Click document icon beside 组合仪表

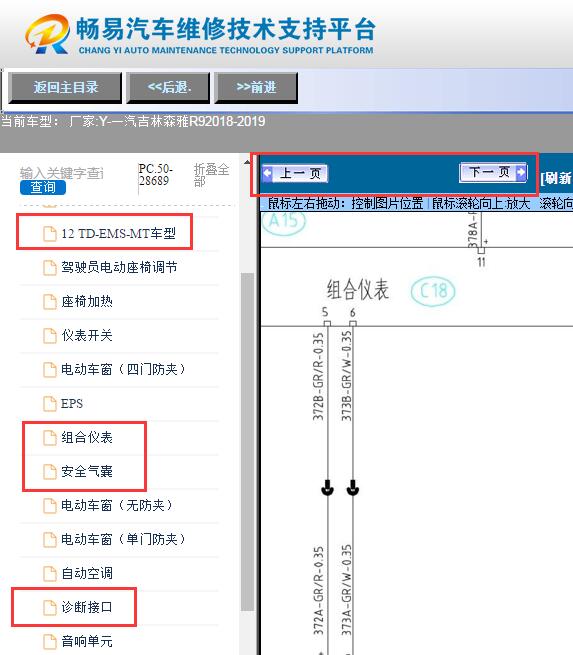[x=50, y=437]
